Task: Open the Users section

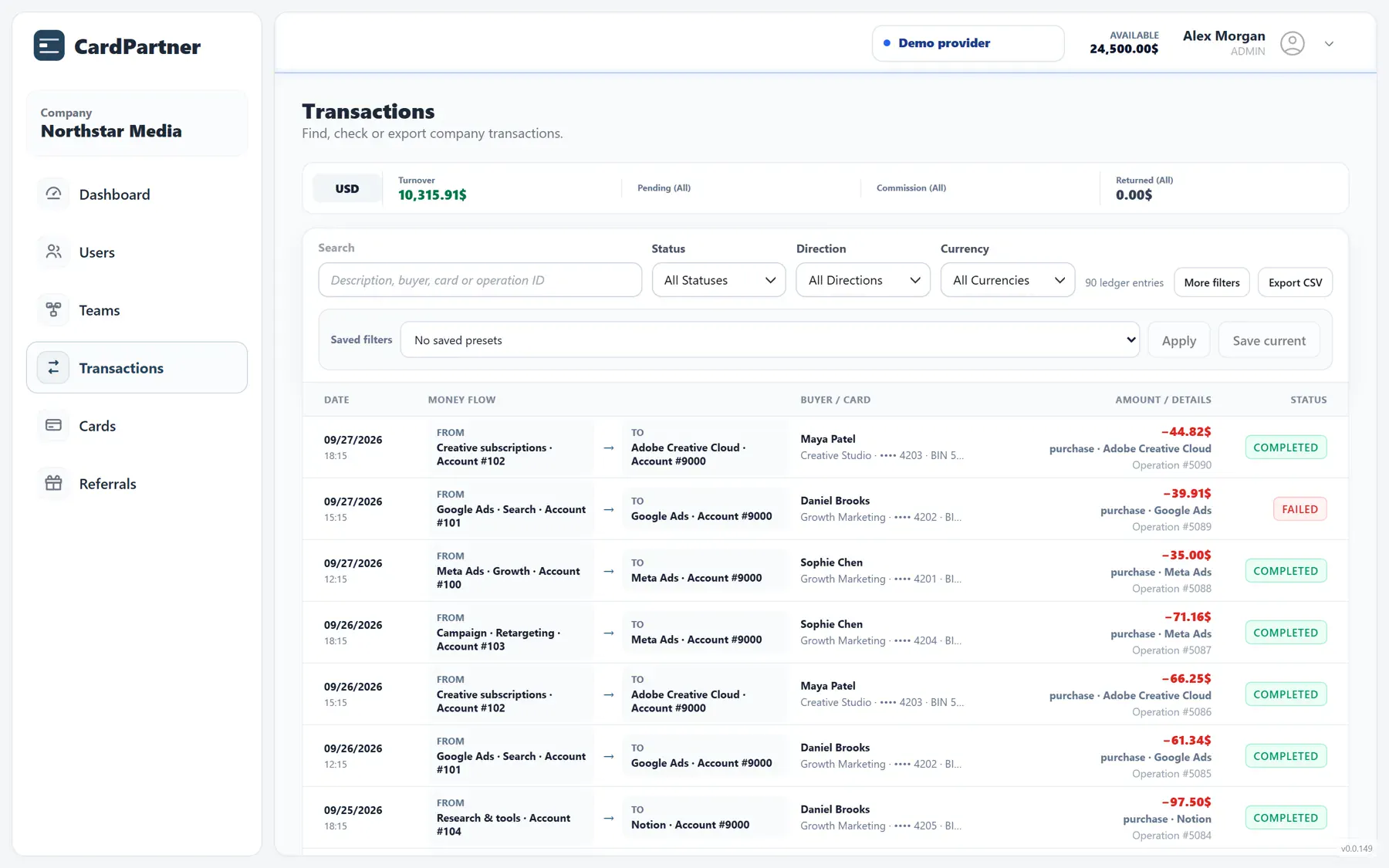Action: pyautogui.click(x=137, y=252)
